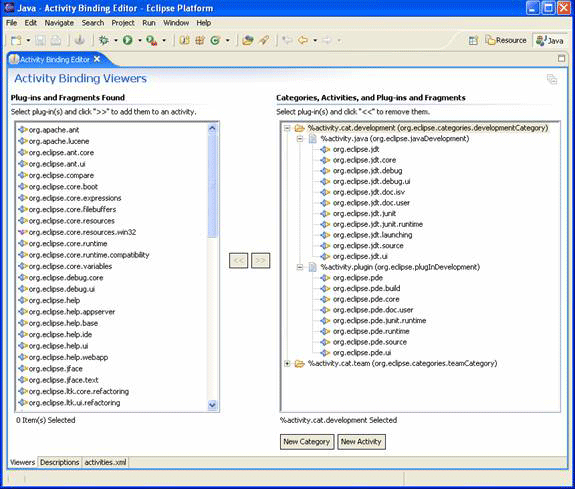Select org.eclipse.help.webapp in the plug-in list
The width and height of the screenshot is (575, 489).
[68, 357]
